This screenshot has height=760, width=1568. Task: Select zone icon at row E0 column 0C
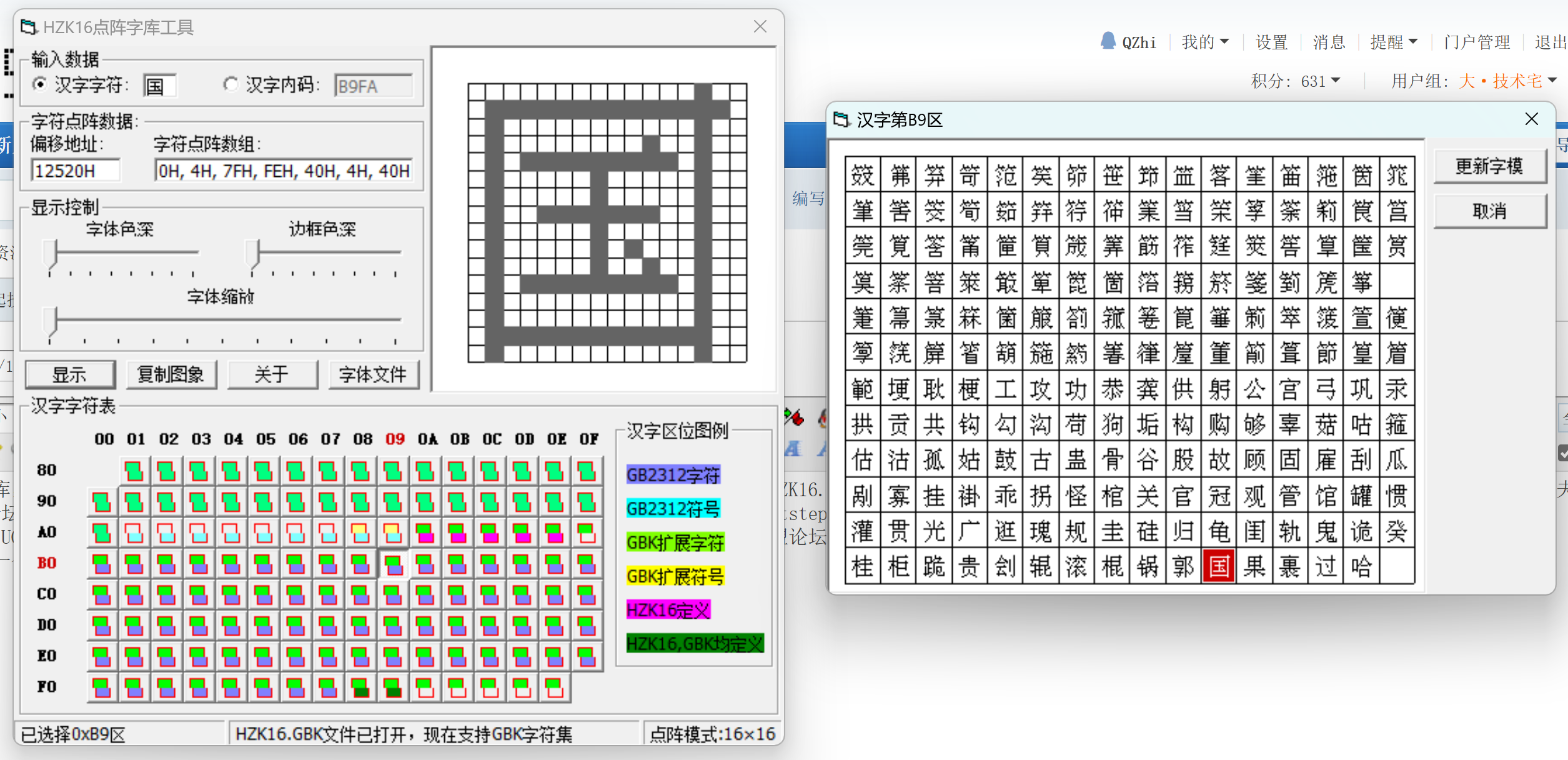coord(490,657)
